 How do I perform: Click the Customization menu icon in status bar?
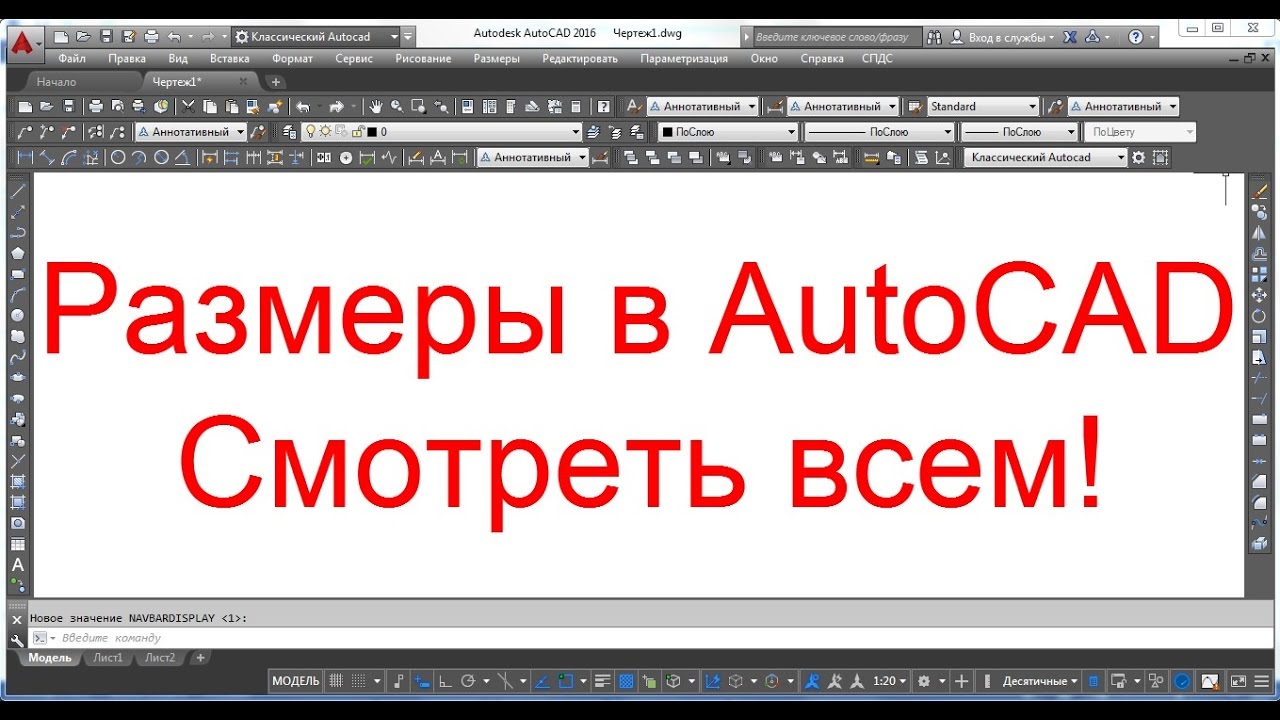[1260, 682]
